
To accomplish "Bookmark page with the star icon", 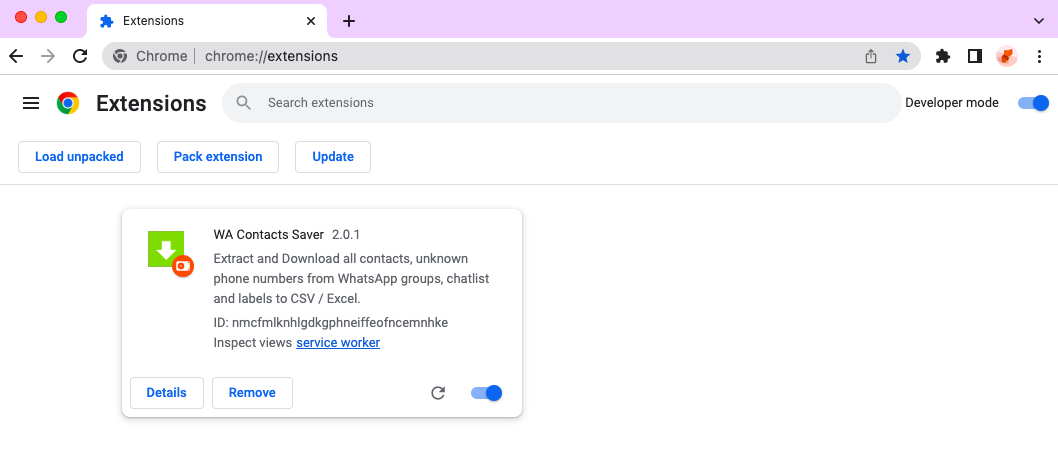I will [x=903, y=56].
